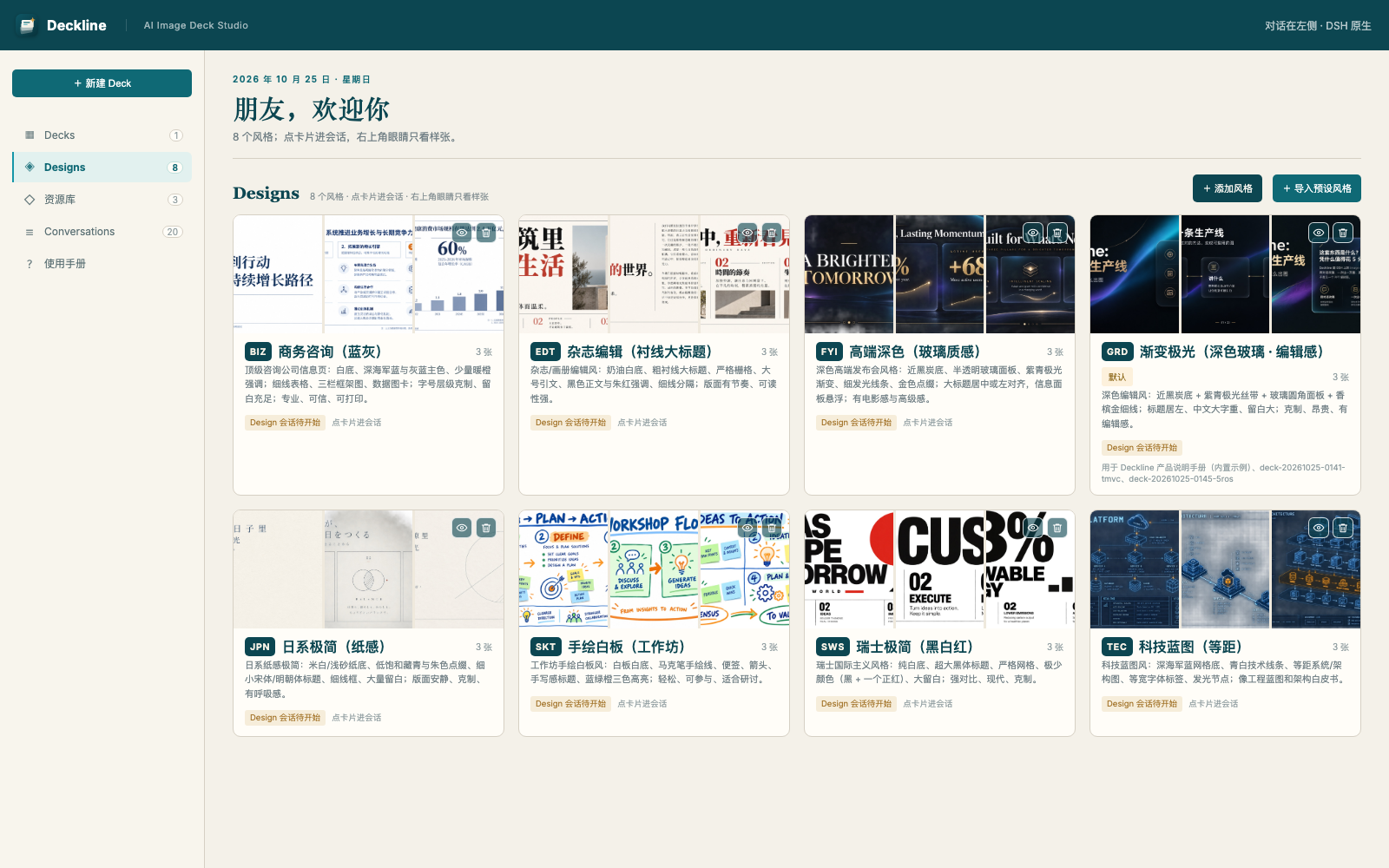Click Design 会话待开始 tag on 瑞士极简
Image resolution: width=1389 pixels, height=868 pixels.
pos(856,704)
